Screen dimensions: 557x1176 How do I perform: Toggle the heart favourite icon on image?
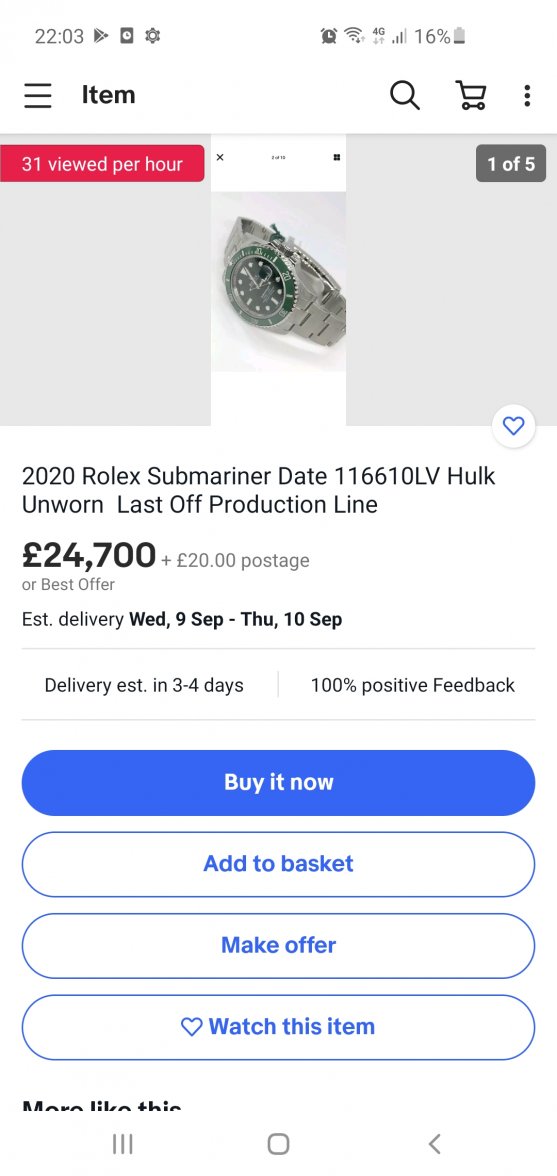point(514,427)
